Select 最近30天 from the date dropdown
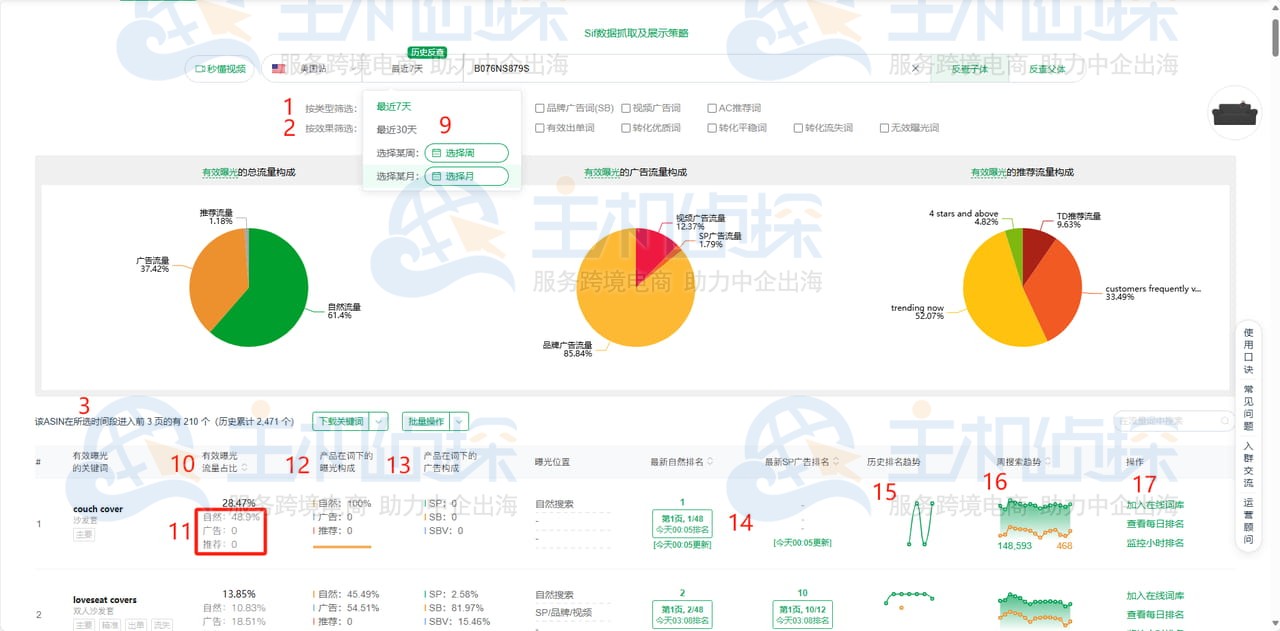 click(398, 128)
